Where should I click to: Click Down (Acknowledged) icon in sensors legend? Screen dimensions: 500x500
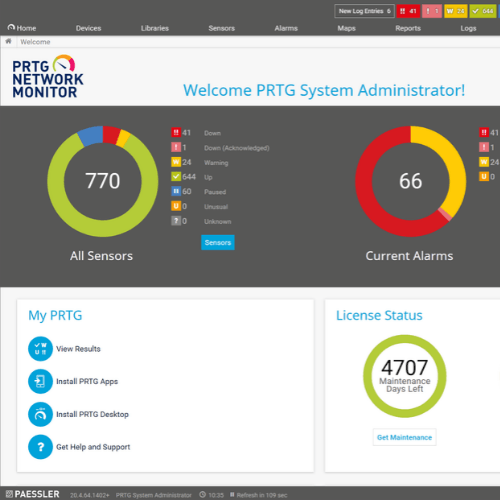tap(176, 147)
